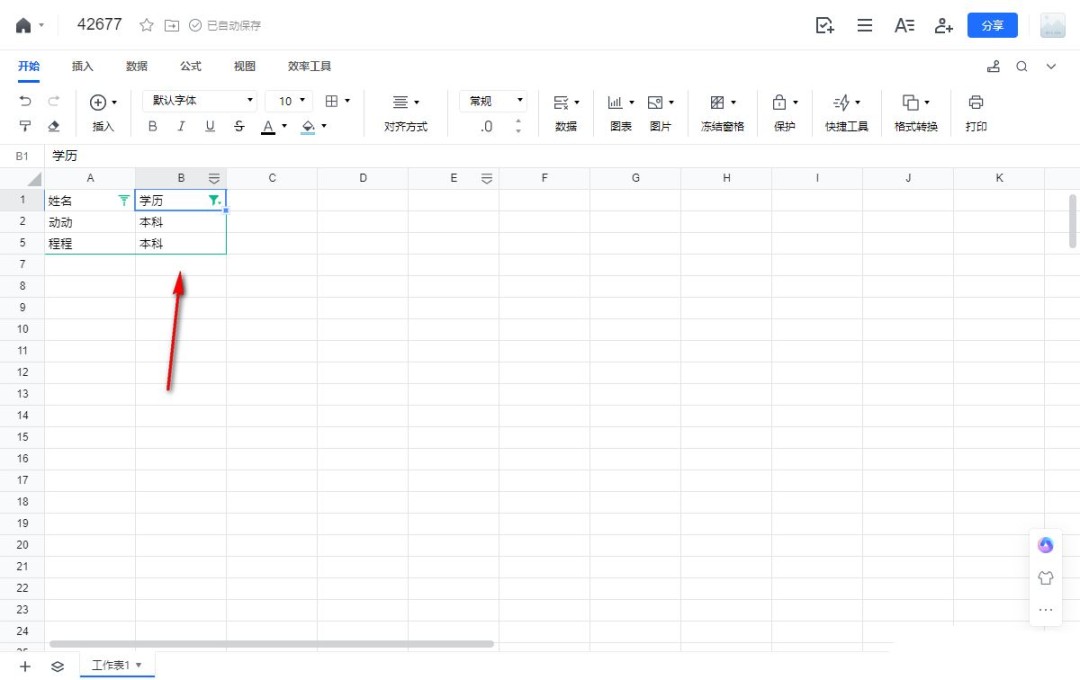The image size is (1080, 680).
Task: Open the print icon labeled 打印
Action: click(976, 102)
